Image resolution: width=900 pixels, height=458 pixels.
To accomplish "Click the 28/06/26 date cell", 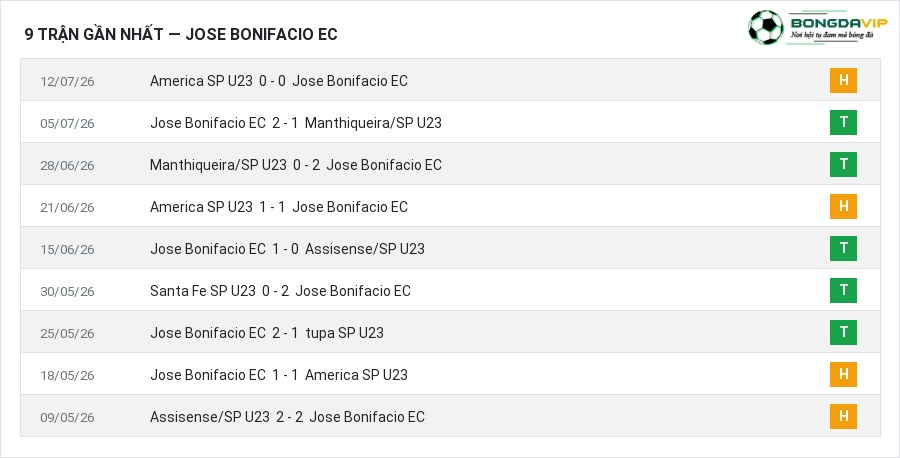I will [x=67, y=165].
